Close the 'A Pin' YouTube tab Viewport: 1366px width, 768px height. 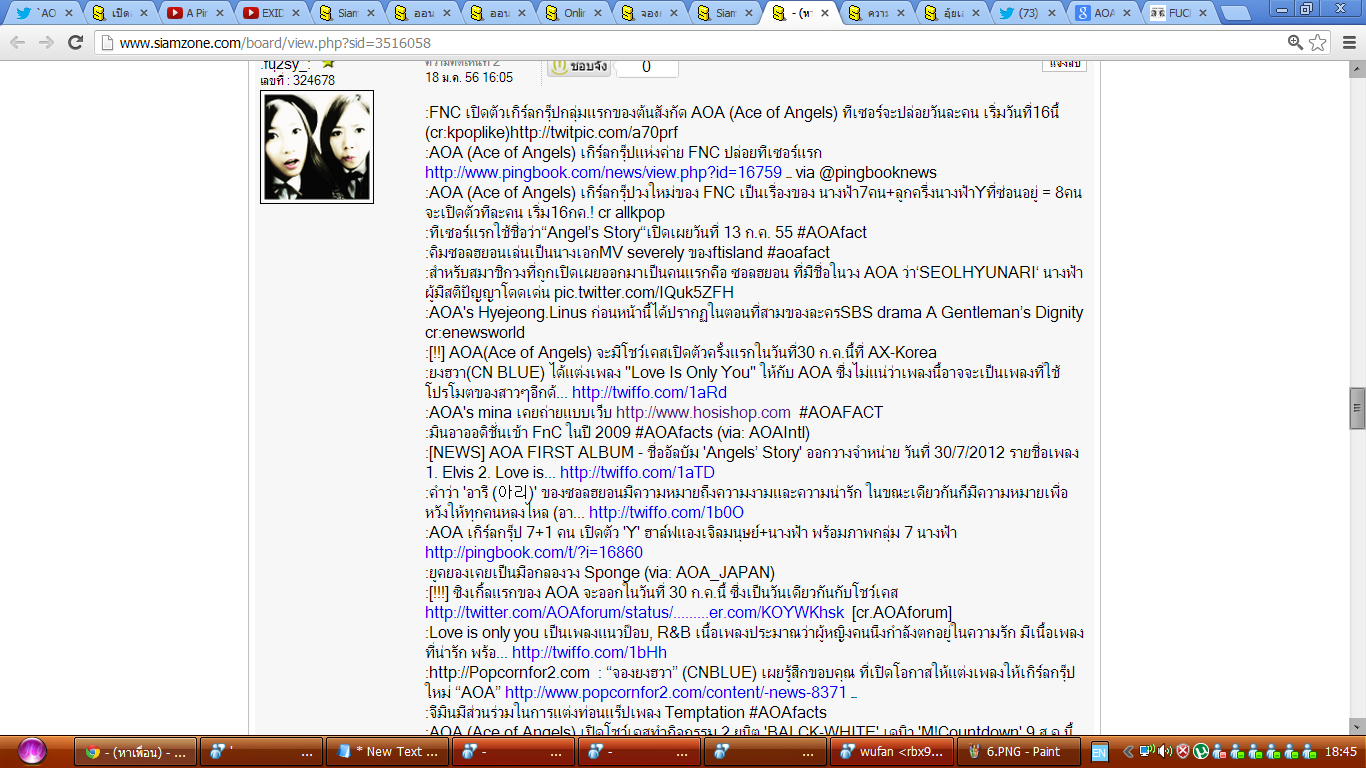220,14
